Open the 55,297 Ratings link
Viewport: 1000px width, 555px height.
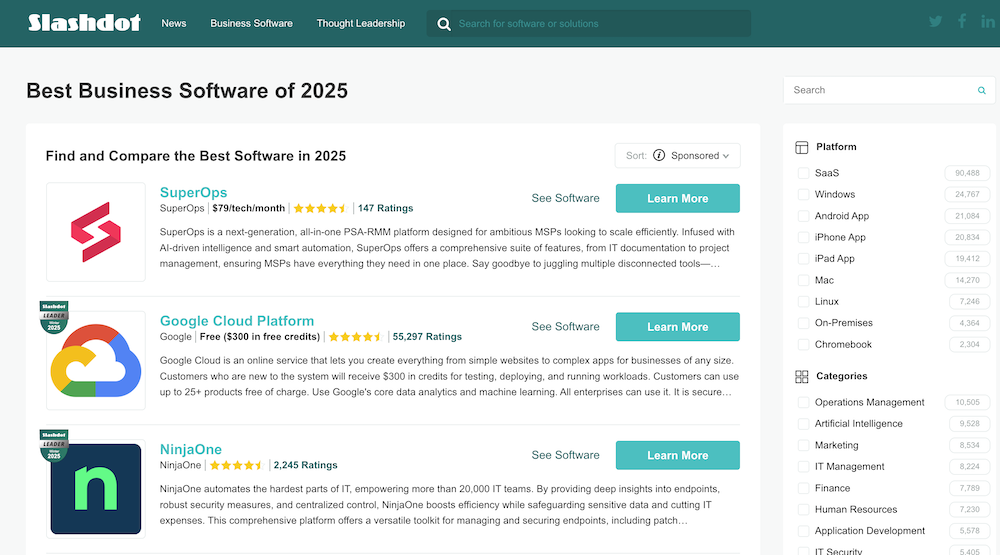tap(427, 337)
